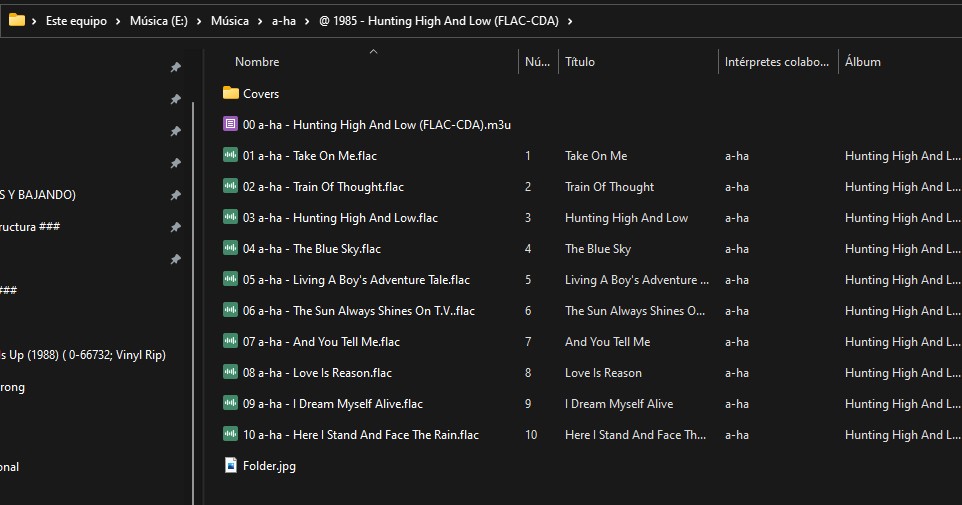The height and width of the screenshot is (505, 962).
Task: Open the Covers folder icon
Action: click(231, 93)
